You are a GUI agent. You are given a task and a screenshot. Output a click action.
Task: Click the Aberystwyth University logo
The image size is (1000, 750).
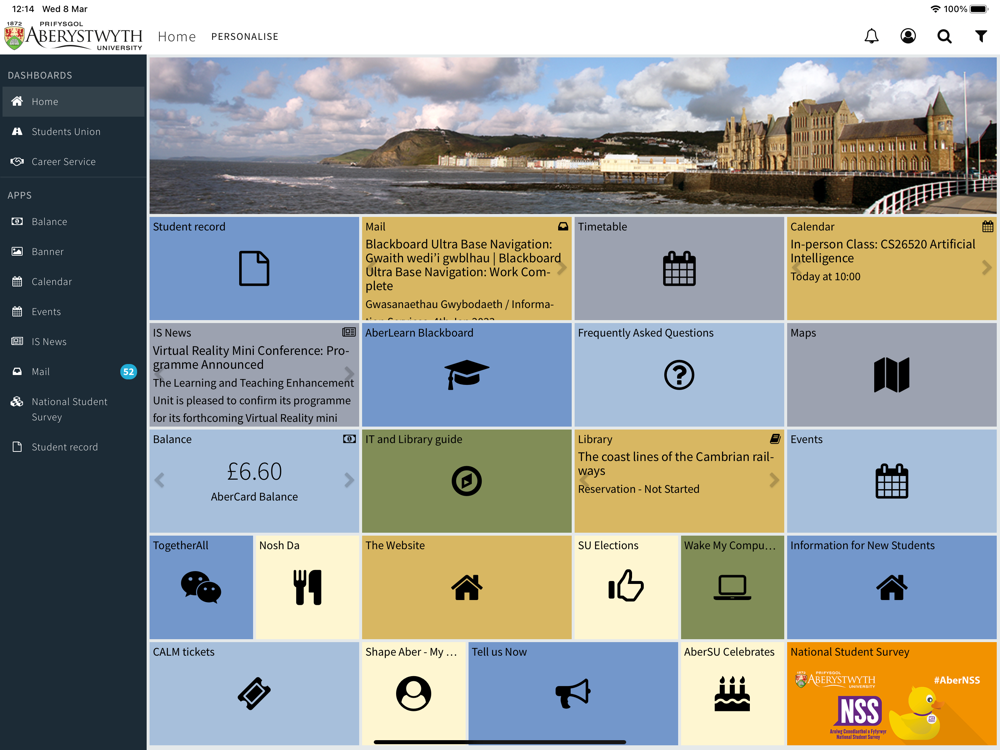click(x=73, y=36)
